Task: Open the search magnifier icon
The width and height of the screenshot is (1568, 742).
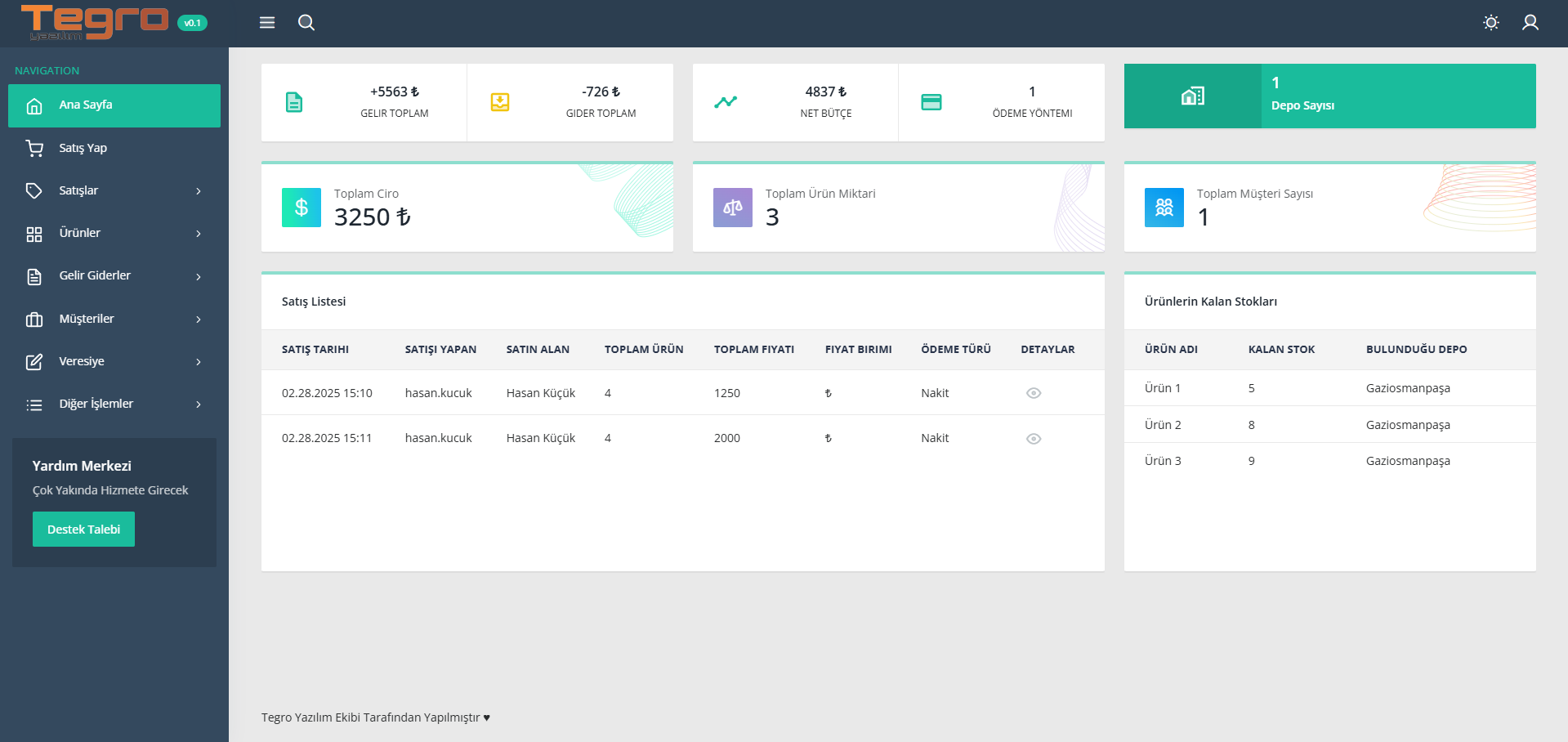Action: coord(306,23)
